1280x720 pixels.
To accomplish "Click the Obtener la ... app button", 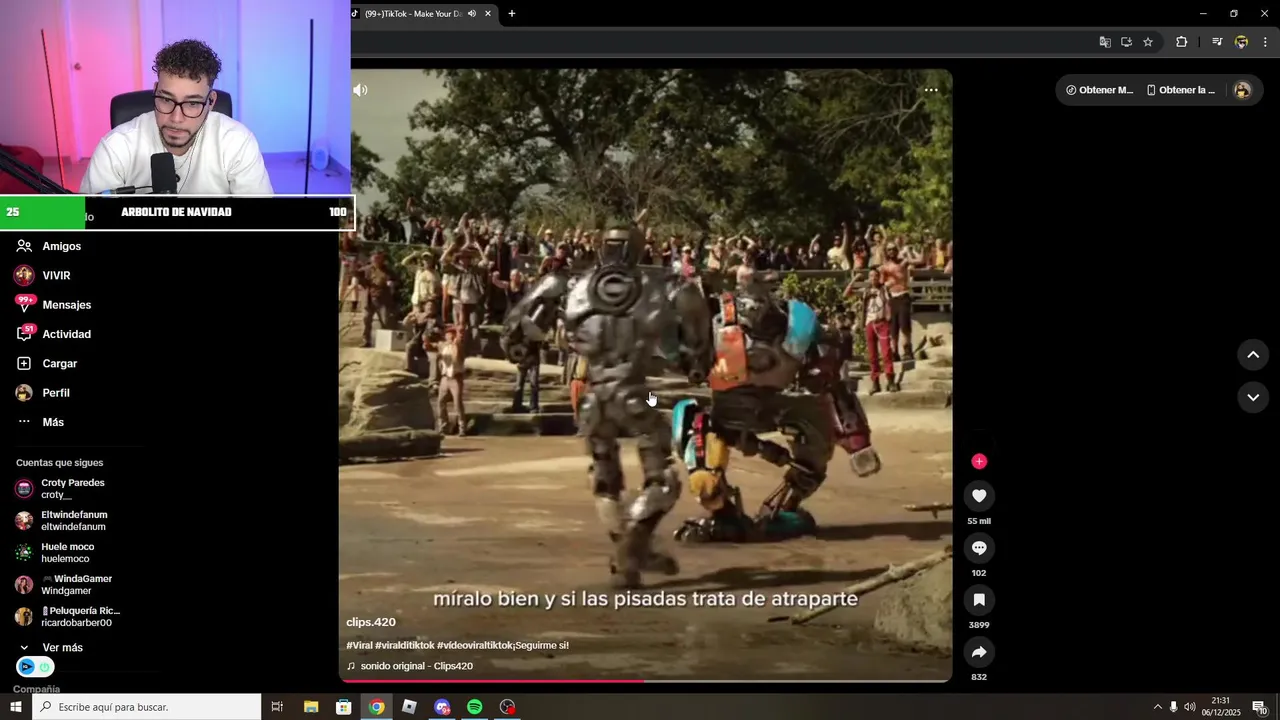I will point(1181,90).
